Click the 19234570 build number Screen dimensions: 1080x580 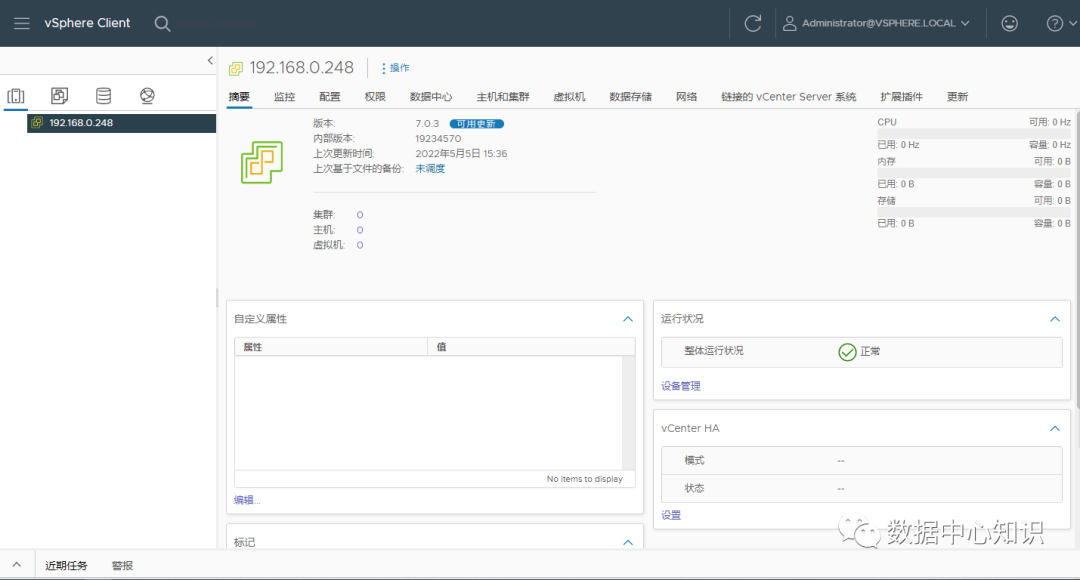click(438, 138)
